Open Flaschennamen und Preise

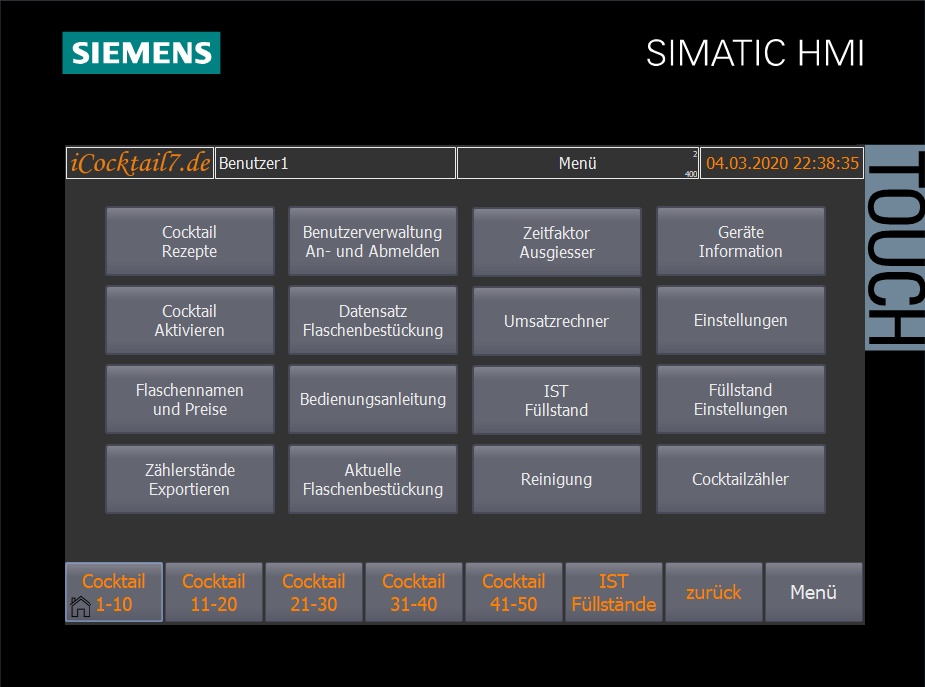click(x=189, y=399)
